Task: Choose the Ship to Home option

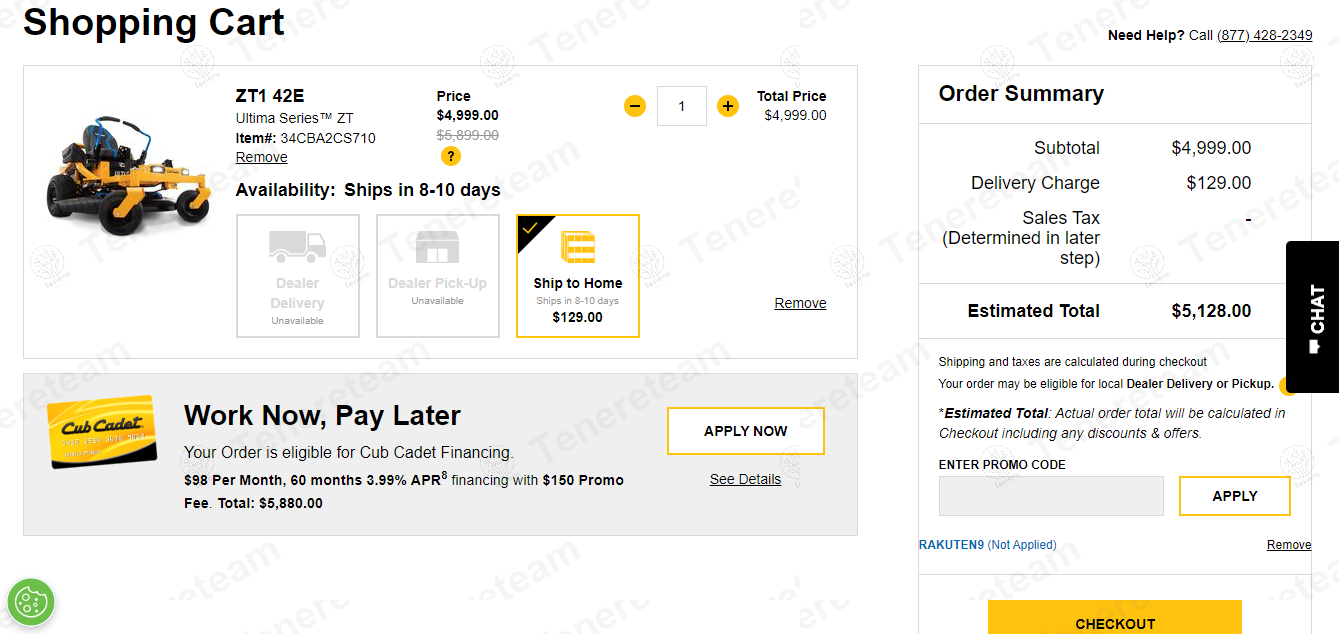Action: click(578, 276)
